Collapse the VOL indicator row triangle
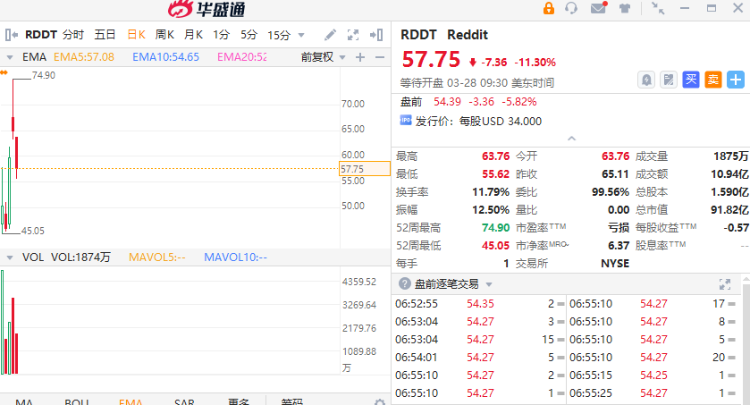This screenshot has height=405, width=750. (x=10, y=258)
